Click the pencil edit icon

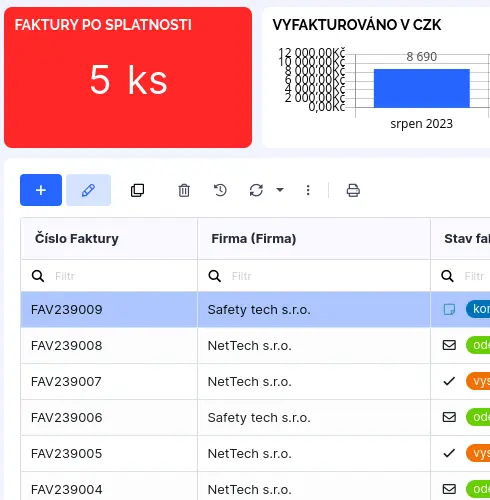(x=88, y=190)
